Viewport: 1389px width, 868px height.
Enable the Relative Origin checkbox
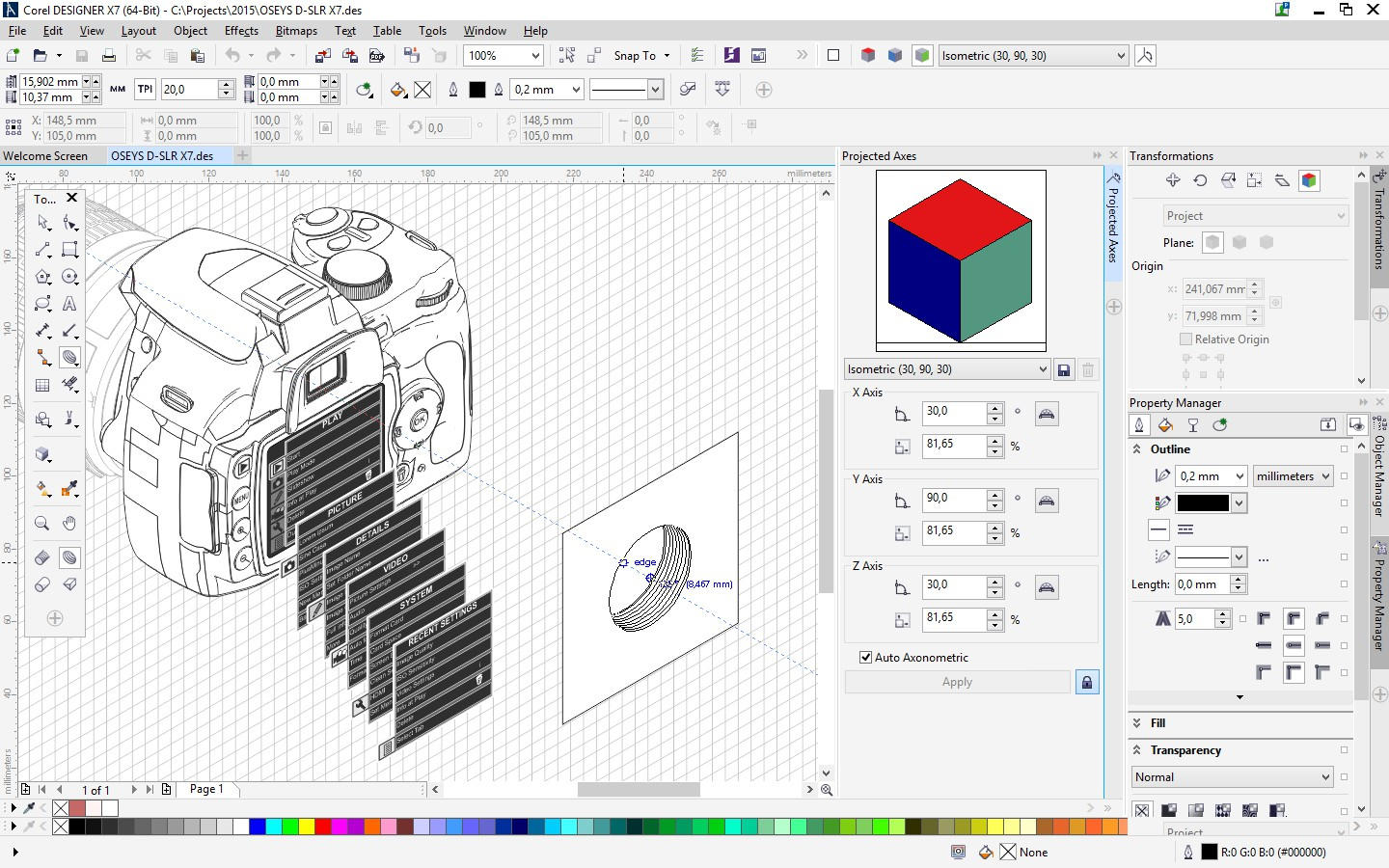coord(1185,339)
